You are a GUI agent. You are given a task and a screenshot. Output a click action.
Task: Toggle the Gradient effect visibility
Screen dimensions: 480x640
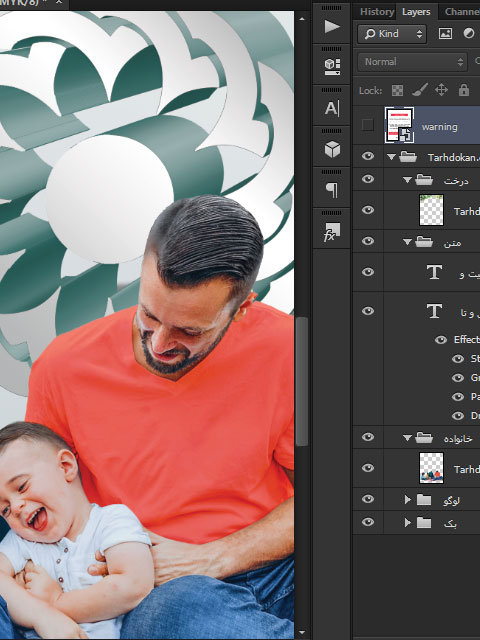[x=458, y=378]
